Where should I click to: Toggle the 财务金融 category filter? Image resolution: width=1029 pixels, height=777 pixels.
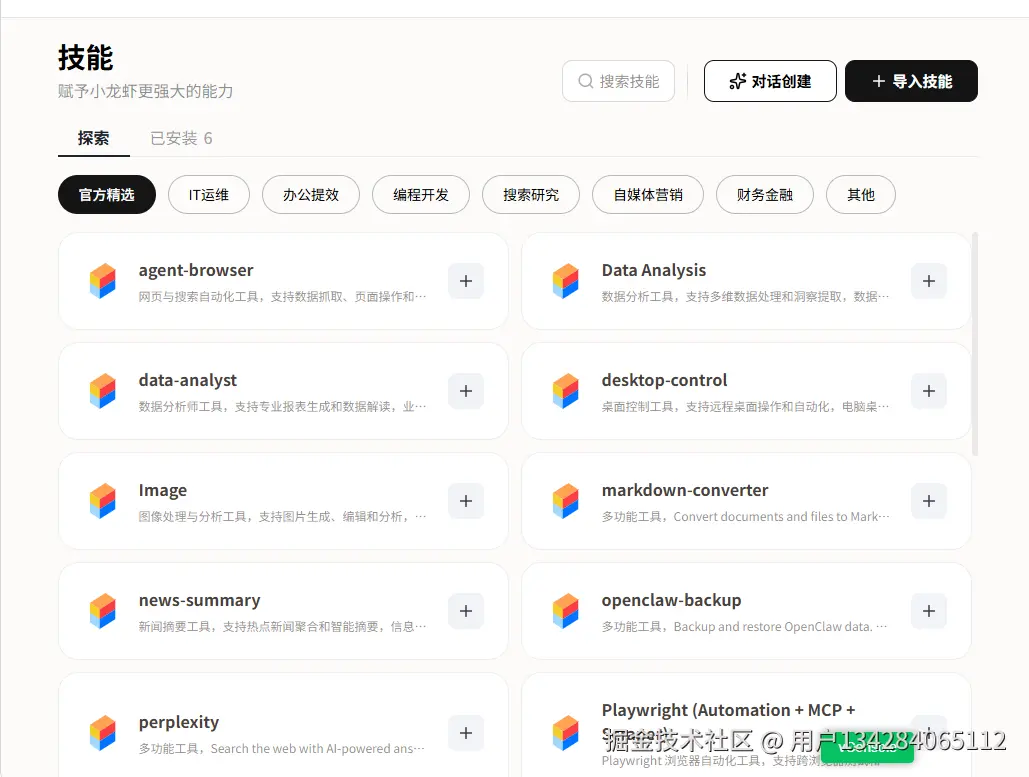764,195
